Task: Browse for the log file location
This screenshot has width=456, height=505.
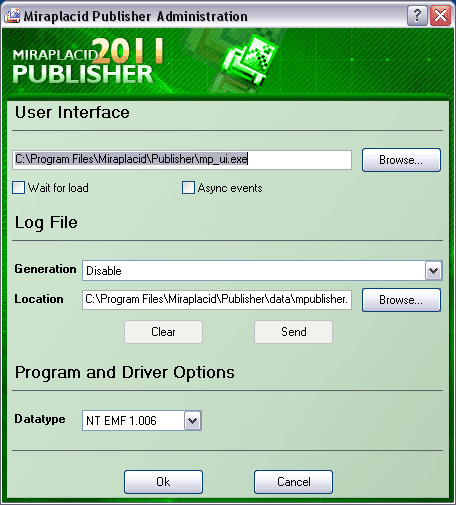Action: point(401,300)
